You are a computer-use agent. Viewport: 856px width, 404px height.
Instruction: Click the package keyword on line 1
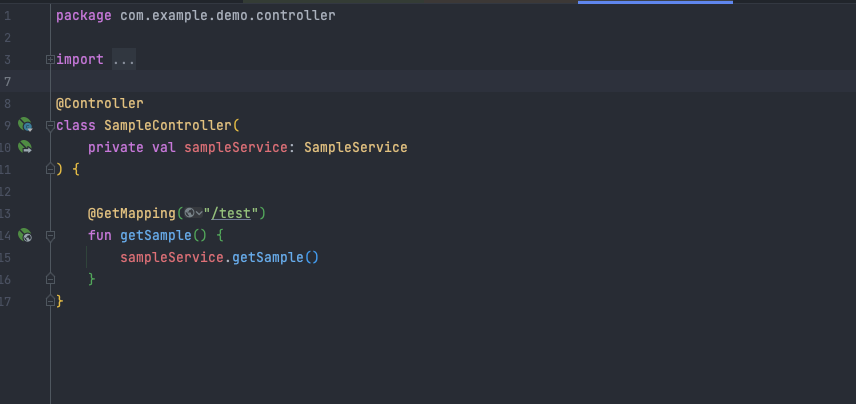tap(84, 15)
